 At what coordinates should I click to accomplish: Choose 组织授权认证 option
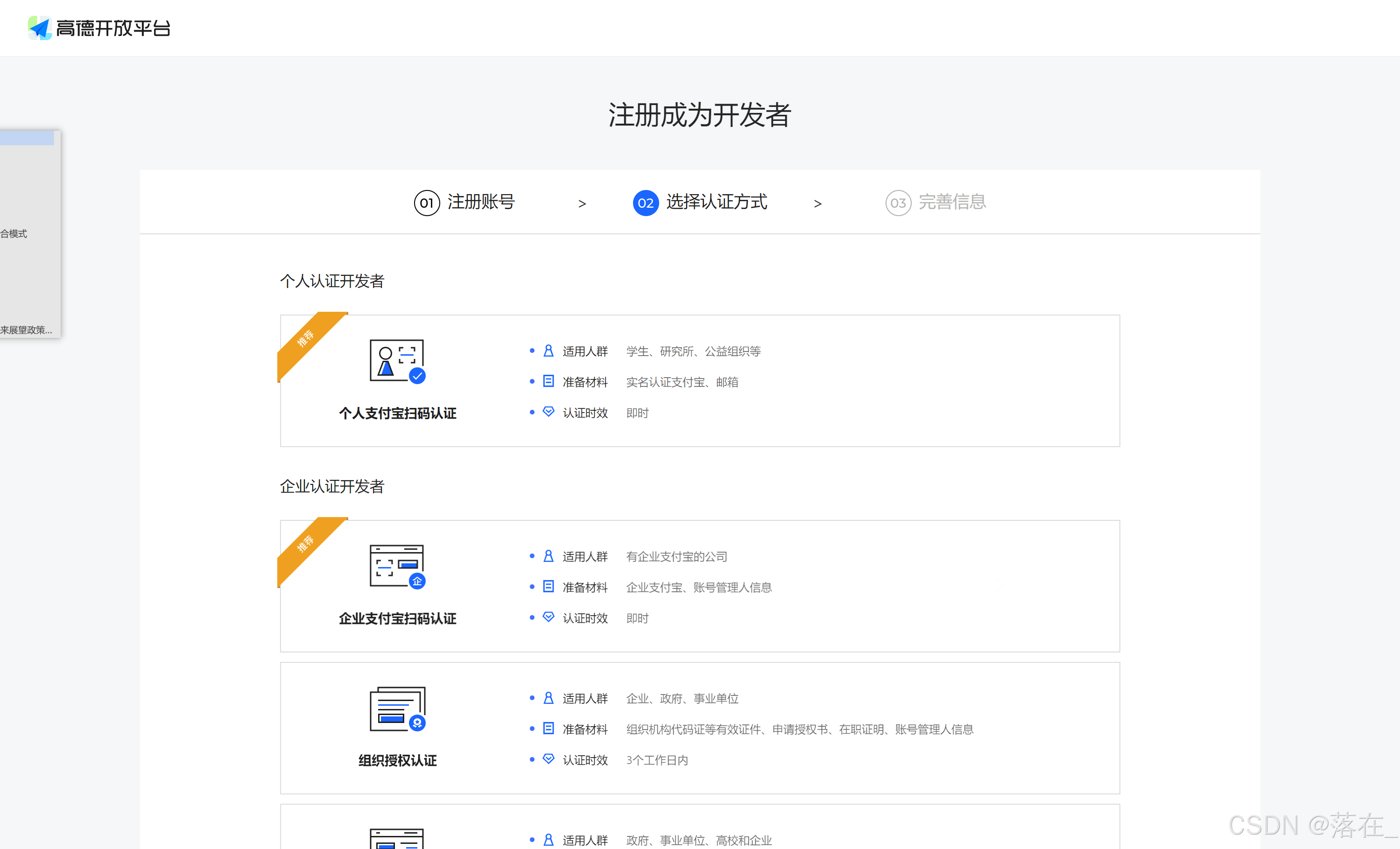pyautogui.click(x=397, y=760)
